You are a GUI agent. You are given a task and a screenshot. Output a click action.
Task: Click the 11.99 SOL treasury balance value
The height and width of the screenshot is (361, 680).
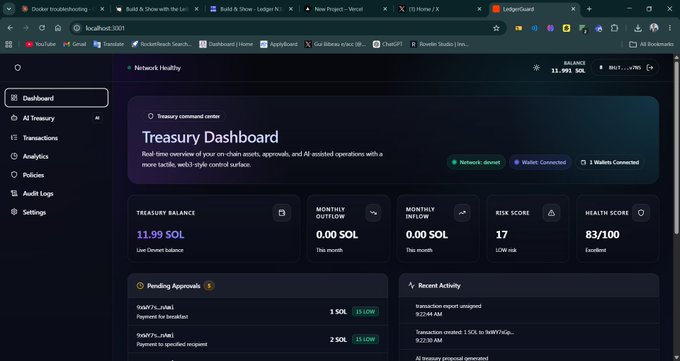[160, 235]
